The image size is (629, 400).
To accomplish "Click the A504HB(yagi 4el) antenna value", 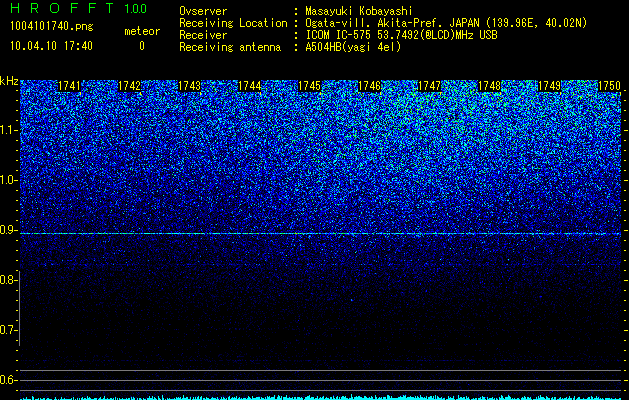I will 353,47.
